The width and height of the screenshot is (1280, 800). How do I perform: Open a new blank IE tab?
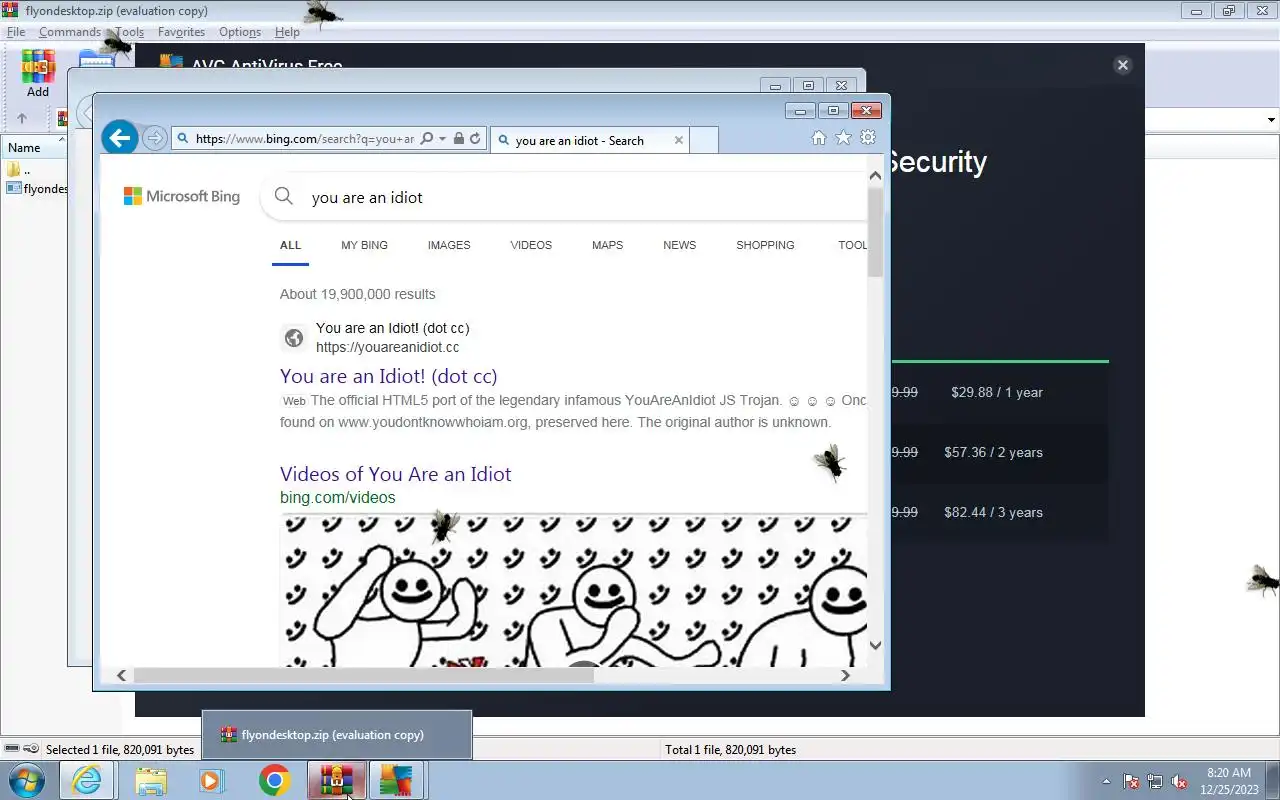704,140
